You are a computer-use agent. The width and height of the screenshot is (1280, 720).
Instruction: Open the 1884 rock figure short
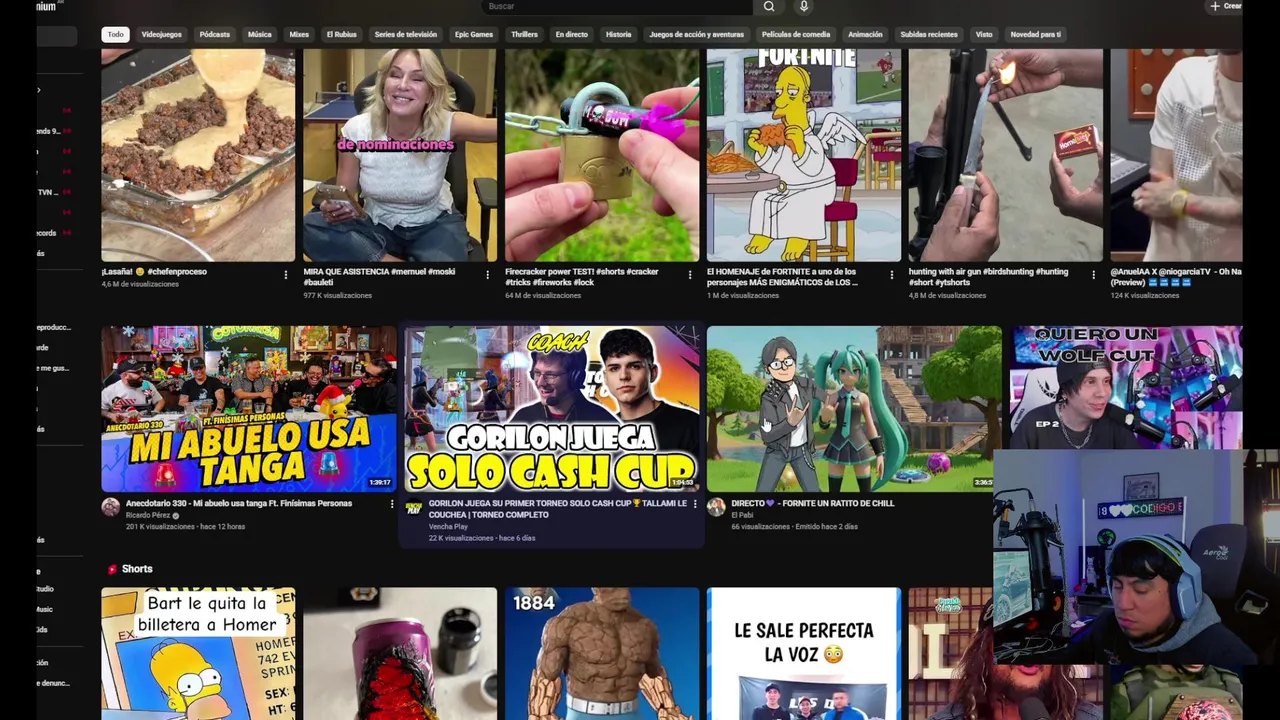(602, 653)
